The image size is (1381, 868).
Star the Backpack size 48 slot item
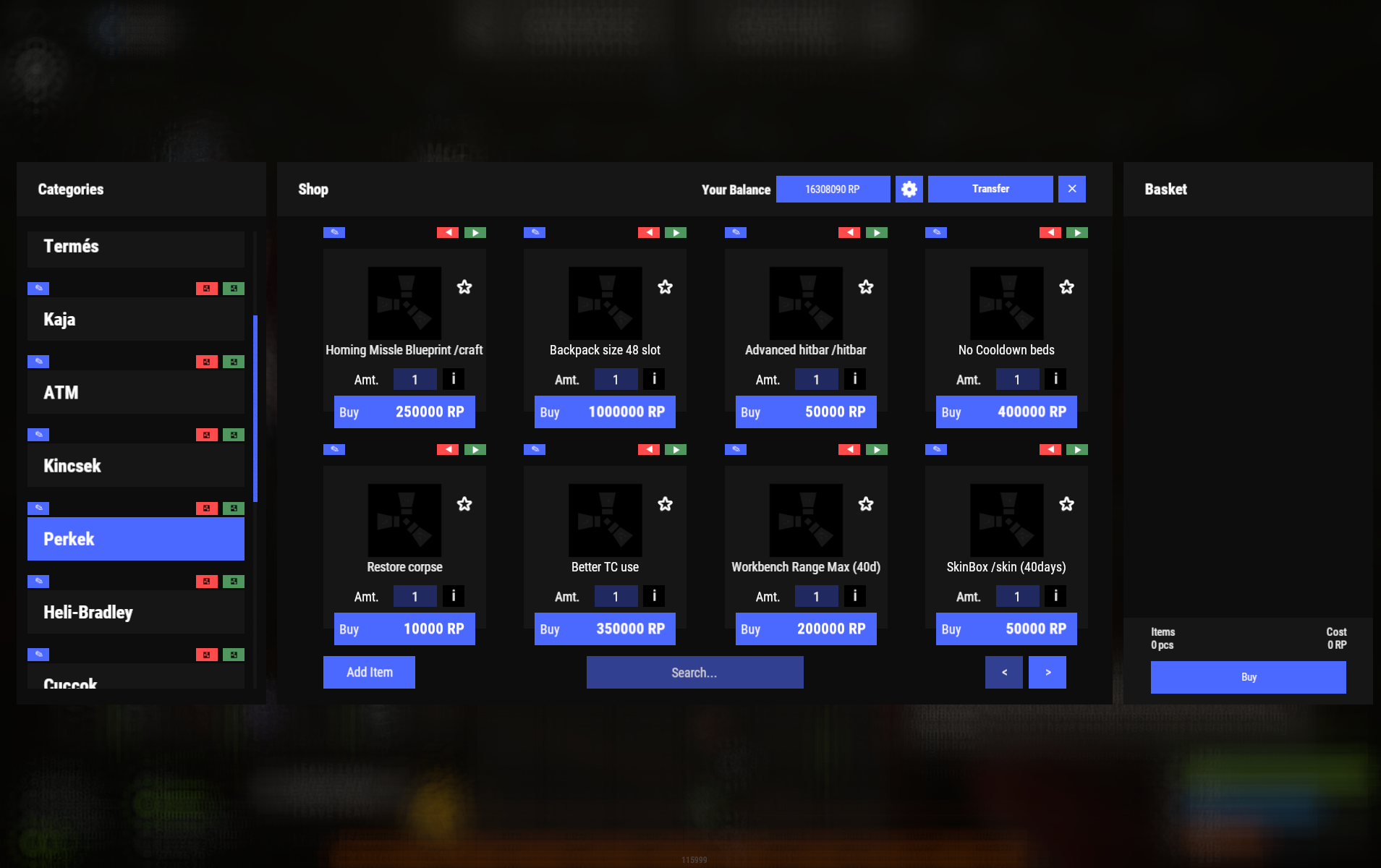[665, 287]
